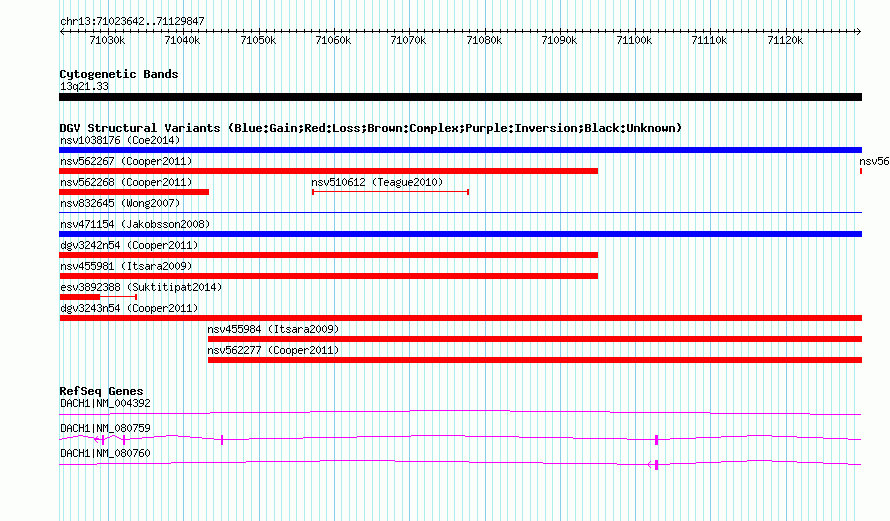890x521 pixels.
Task: Click the black 13q21.33 cytogenetic band bar
Action: click(x=460, y=97)
